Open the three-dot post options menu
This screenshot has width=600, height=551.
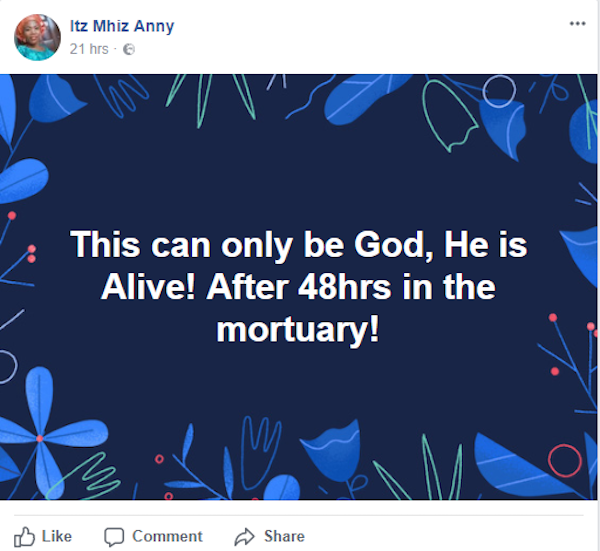point(577,23)
